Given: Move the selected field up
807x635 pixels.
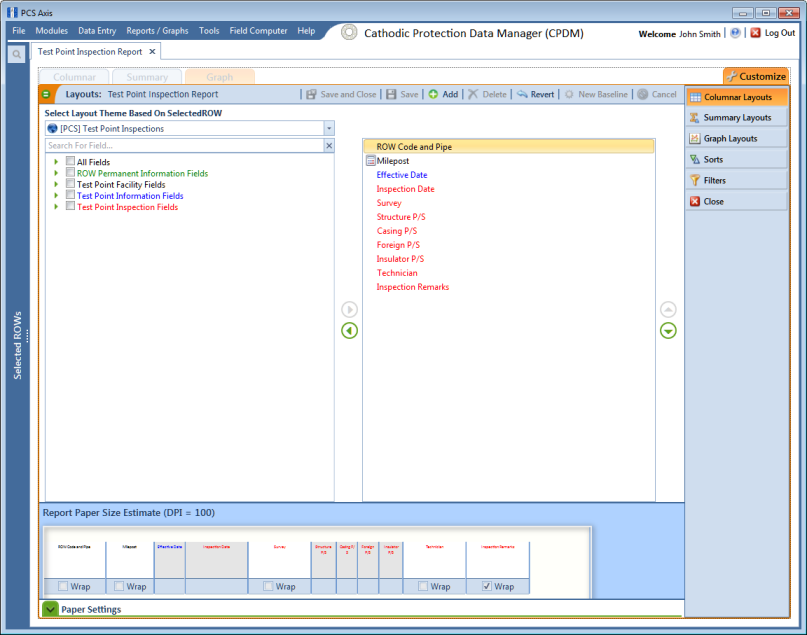Looking at the screenshot, I should (668, 309).
